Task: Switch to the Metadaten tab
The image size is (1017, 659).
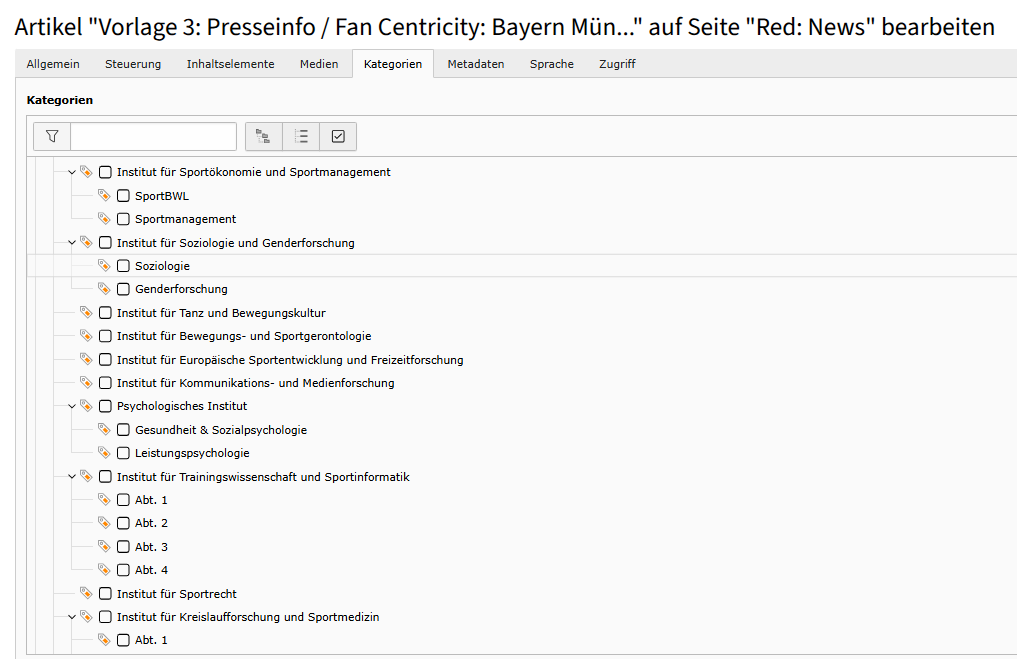Action: coord(476,64)
